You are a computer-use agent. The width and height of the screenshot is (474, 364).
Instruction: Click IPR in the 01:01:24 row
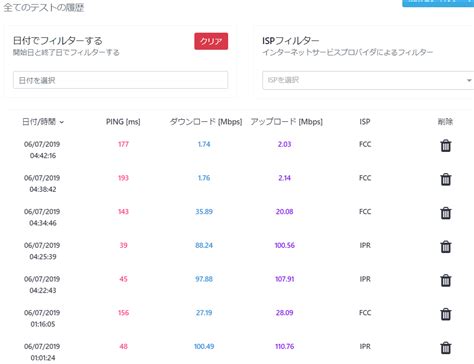(365, 346)
